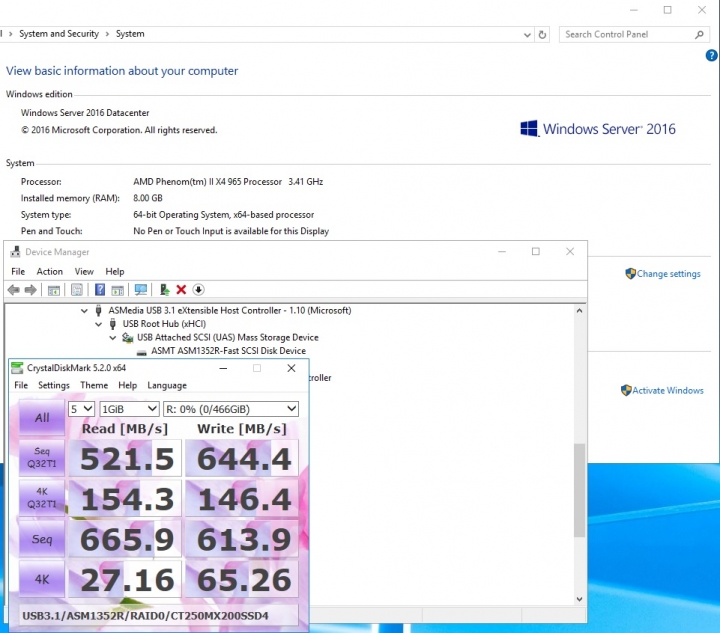Toggle Show/Hide Console Tree icon
Screen dimensions: 720x633
[54, 290]
